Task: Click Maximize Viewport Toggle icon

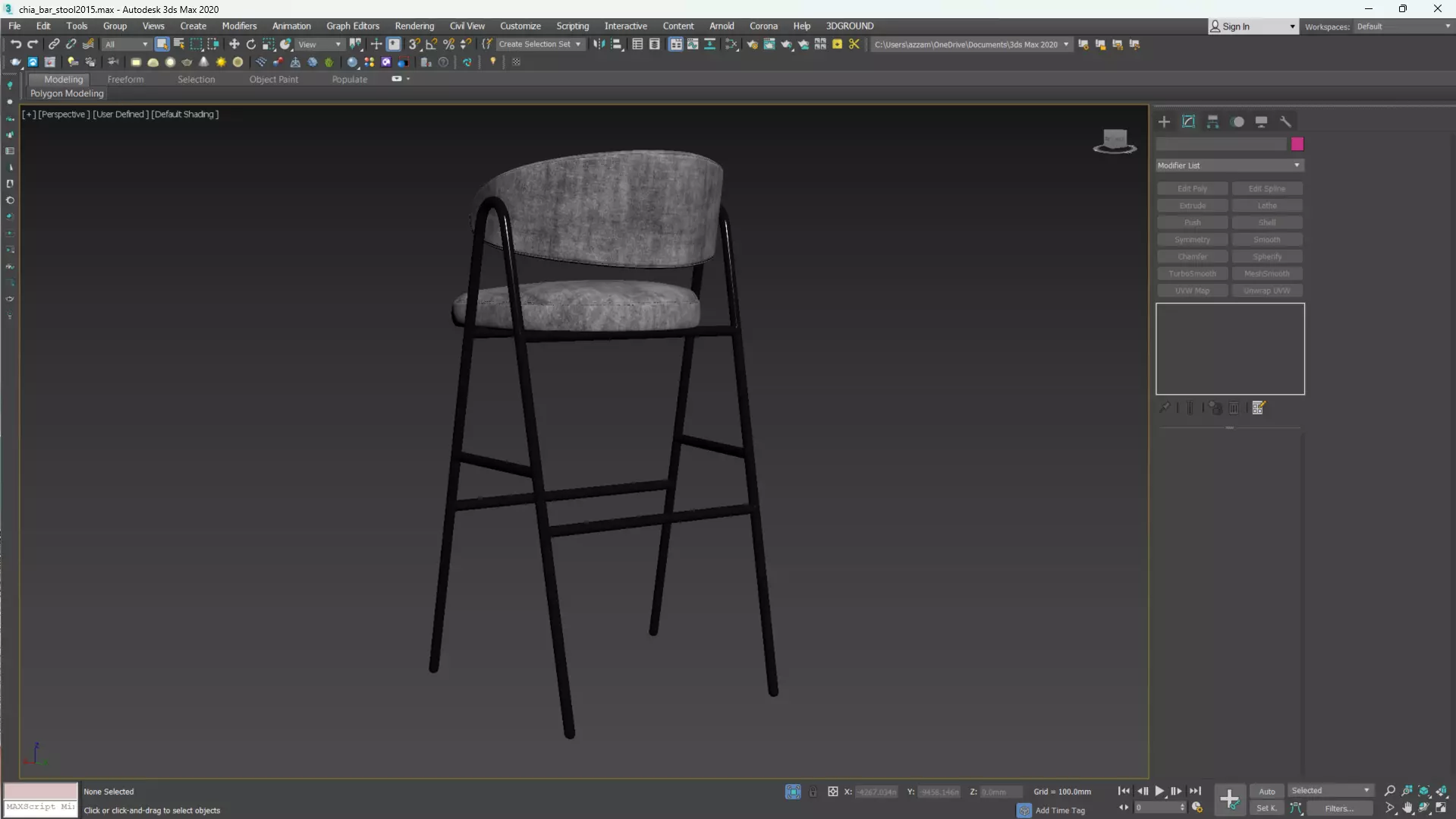Action: pyautogui.click(x=1441, y=808)
